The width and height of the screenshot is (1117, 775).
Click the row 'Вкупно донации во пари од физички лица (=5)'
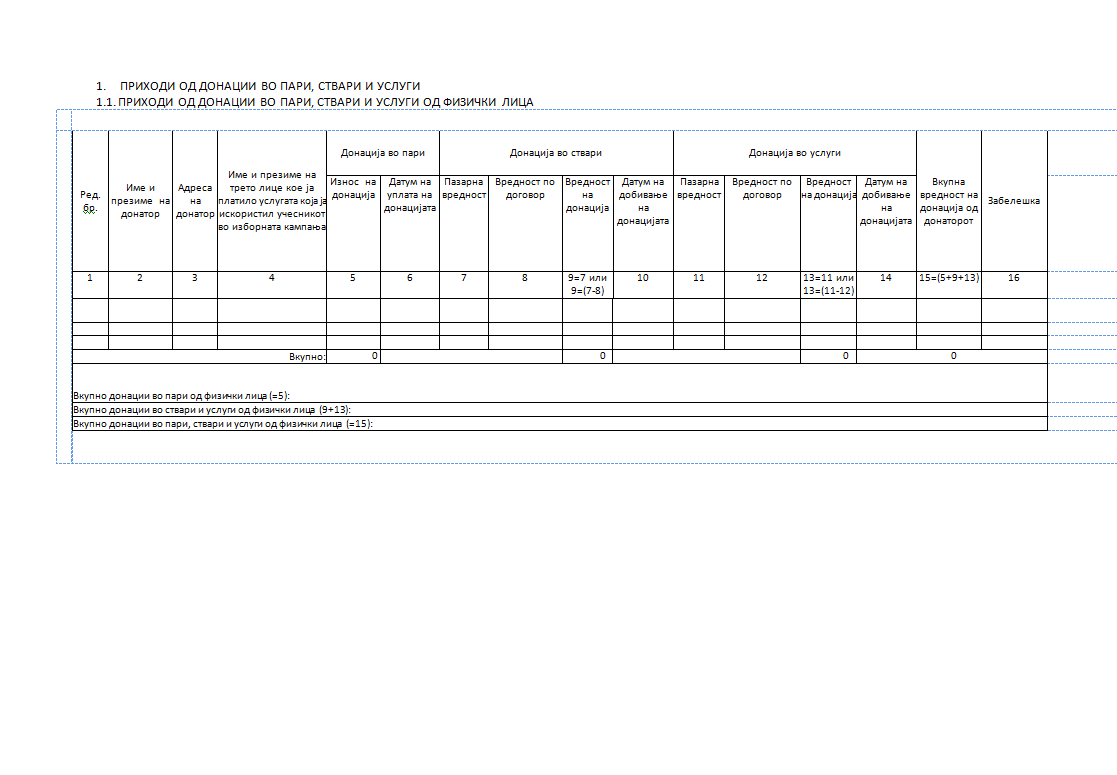click(181, 396)
